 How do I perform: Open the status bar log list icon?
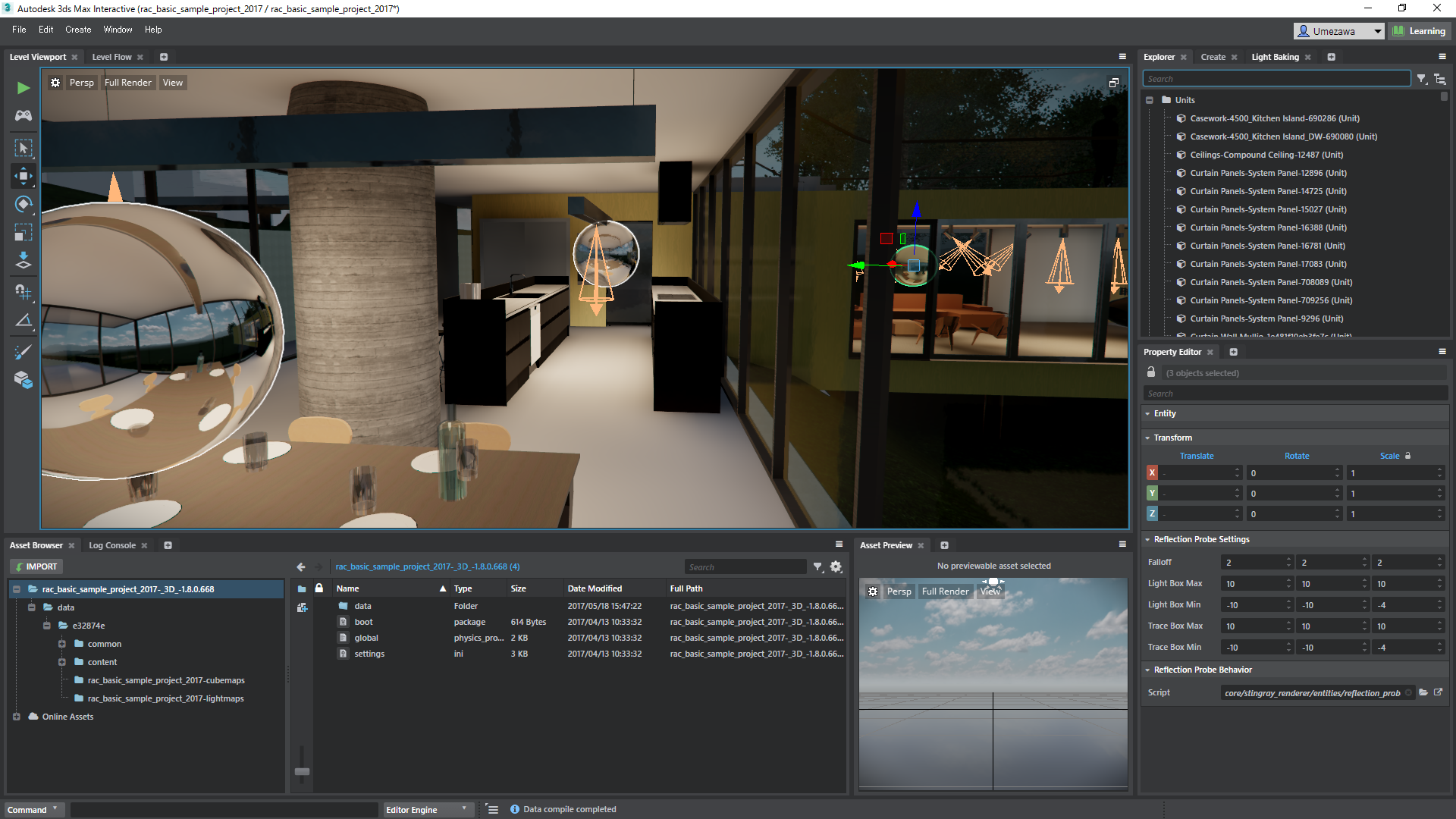pyautogui.click(x=493, y=809)
